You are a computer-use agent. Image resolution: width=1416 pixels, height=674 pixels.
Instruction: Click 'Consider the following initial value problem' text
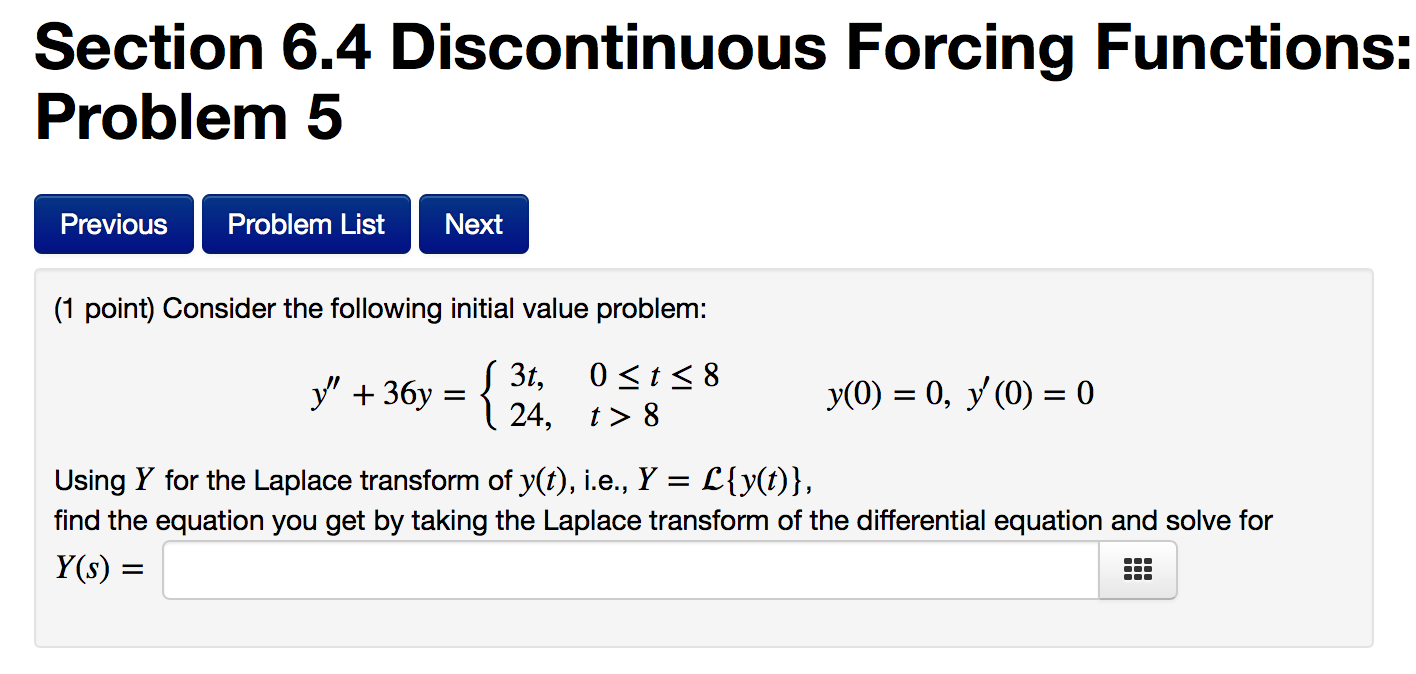tap(435, 309)
